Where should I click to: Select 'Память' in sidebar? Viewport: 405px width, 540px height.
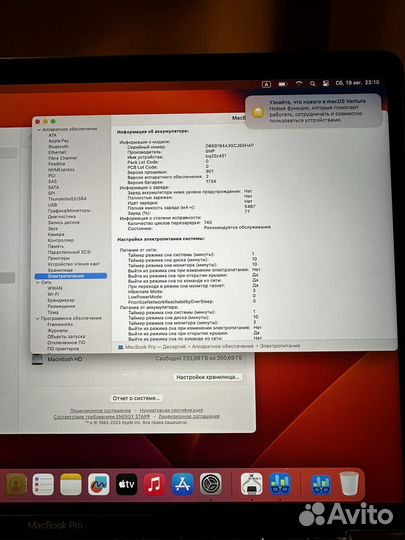click(55, 246)
